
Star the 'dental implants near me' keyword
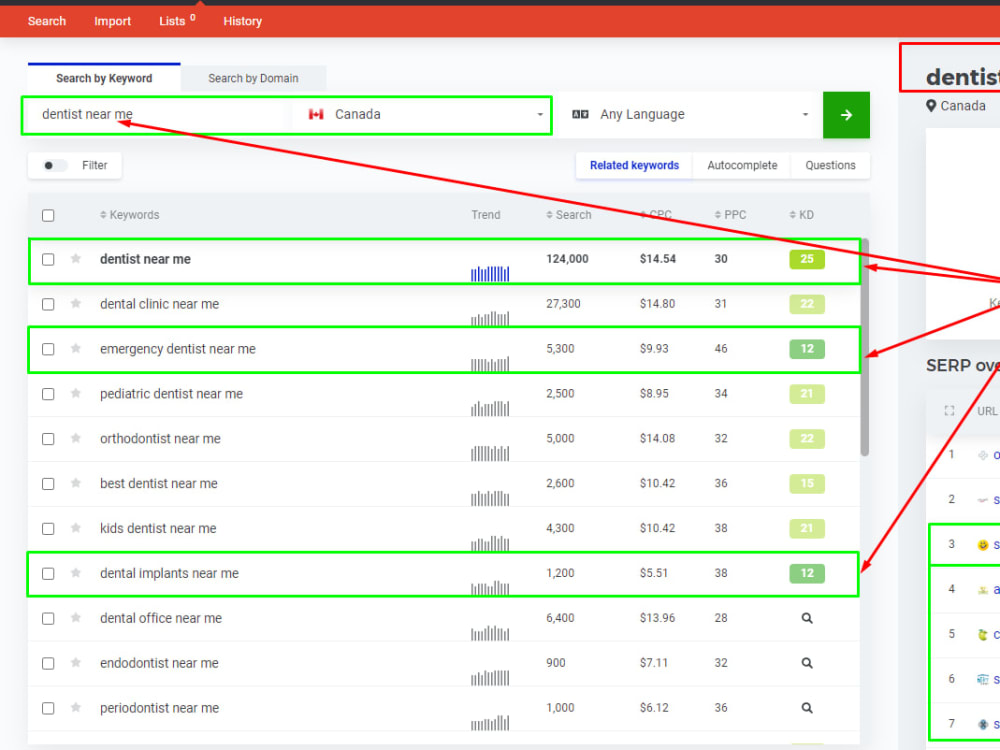click(76, 573)
